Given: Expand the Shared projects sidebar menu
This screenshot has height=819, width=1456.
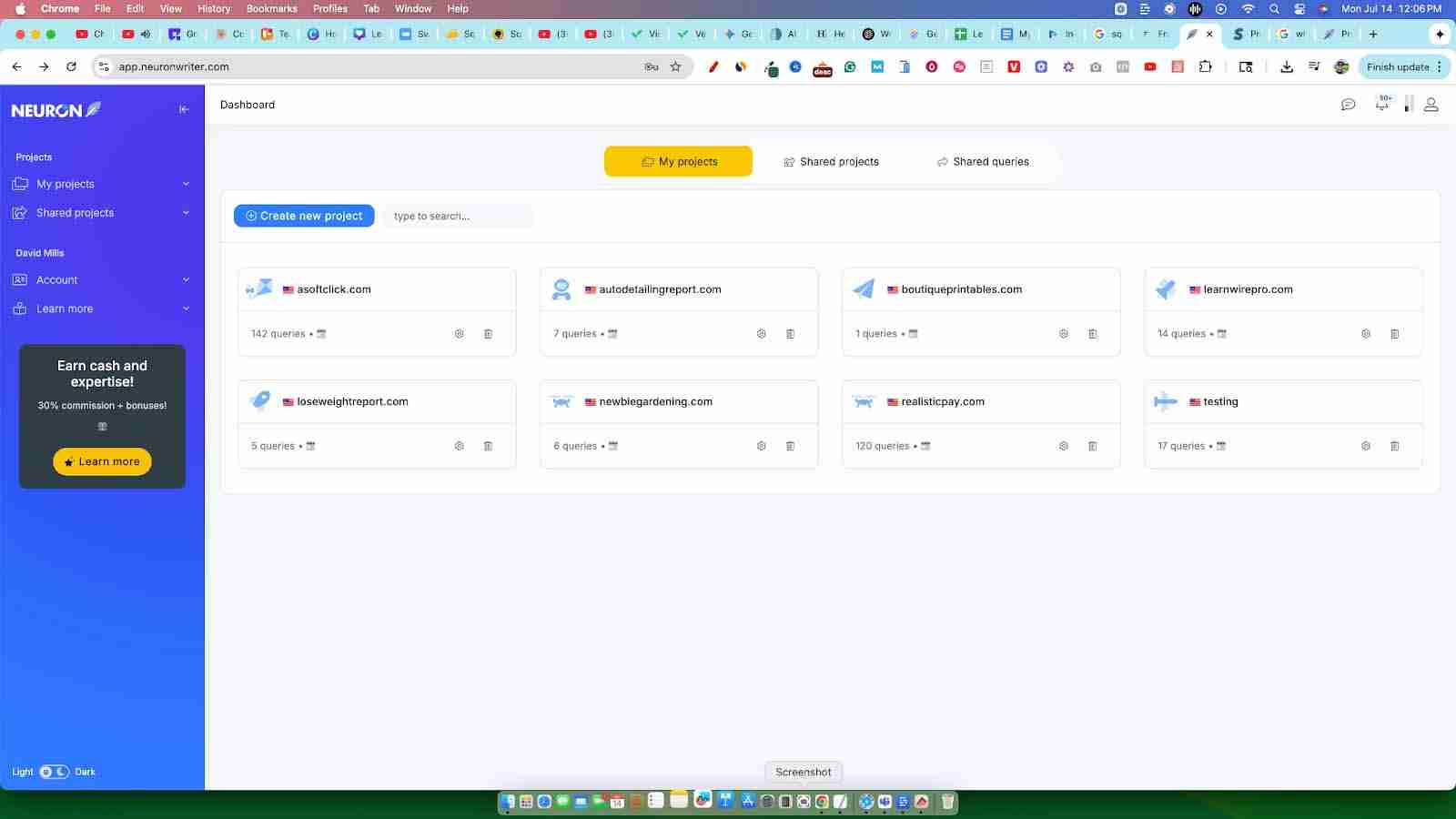Looking at the screenshot, I should pos(101,213).
